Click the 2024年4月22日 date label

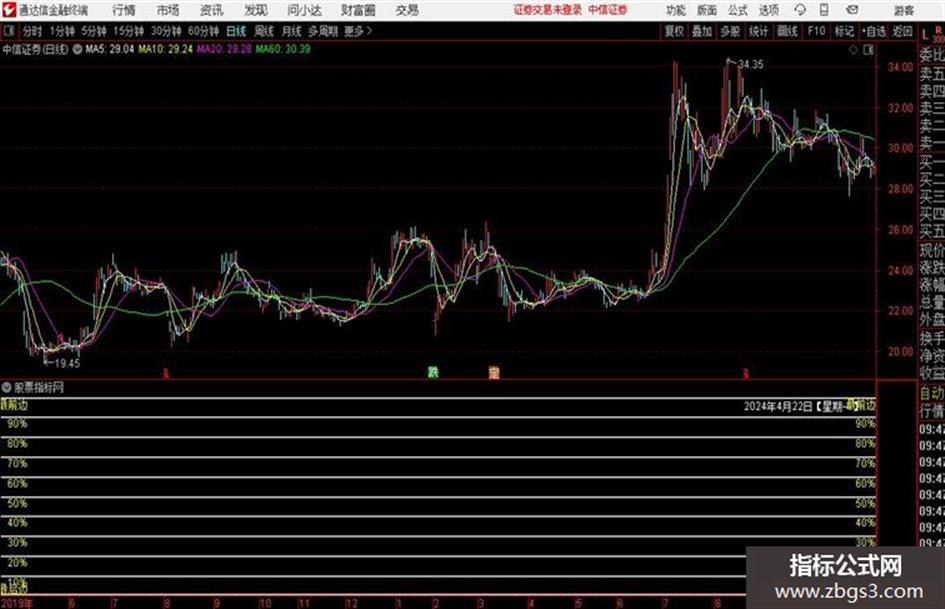point(778,406)
